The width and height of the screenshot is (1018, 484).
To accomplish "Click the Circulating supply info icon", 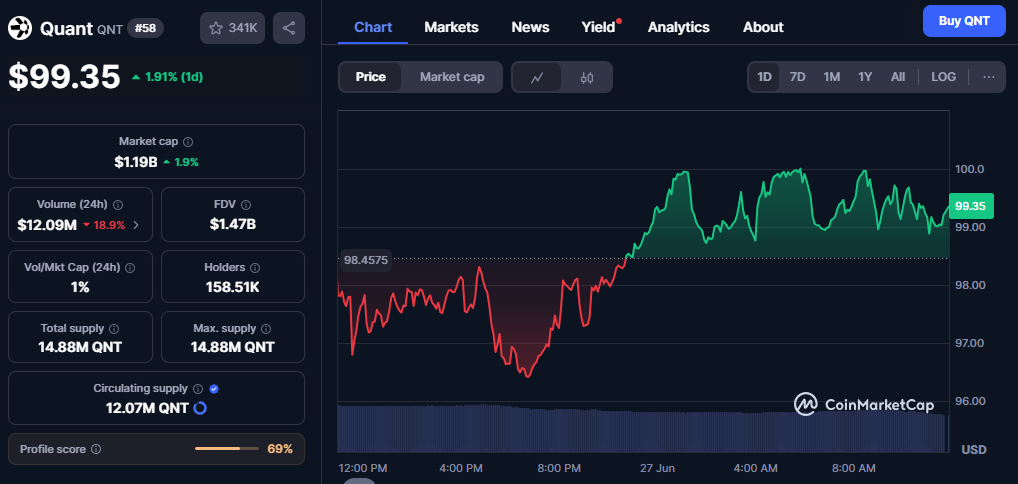I will (x=199, y=388).
